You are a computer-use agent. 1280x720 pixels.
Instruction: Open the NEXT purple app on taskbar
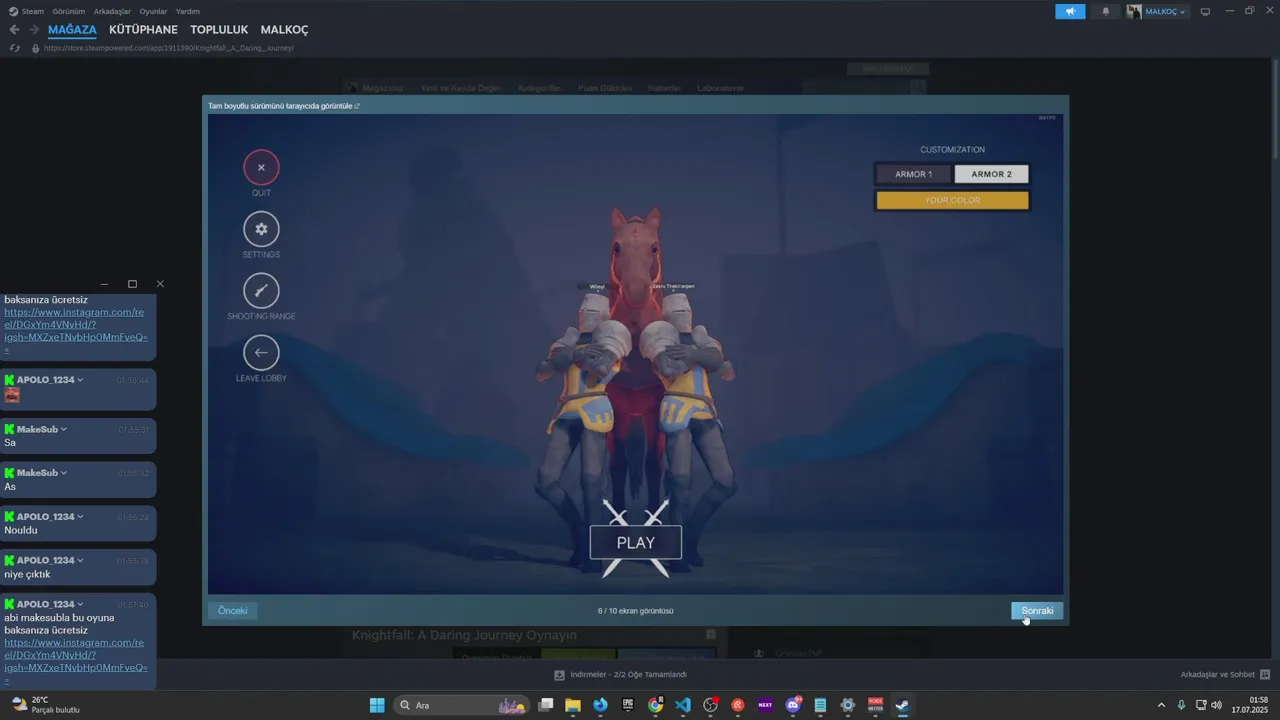[765, 705]
